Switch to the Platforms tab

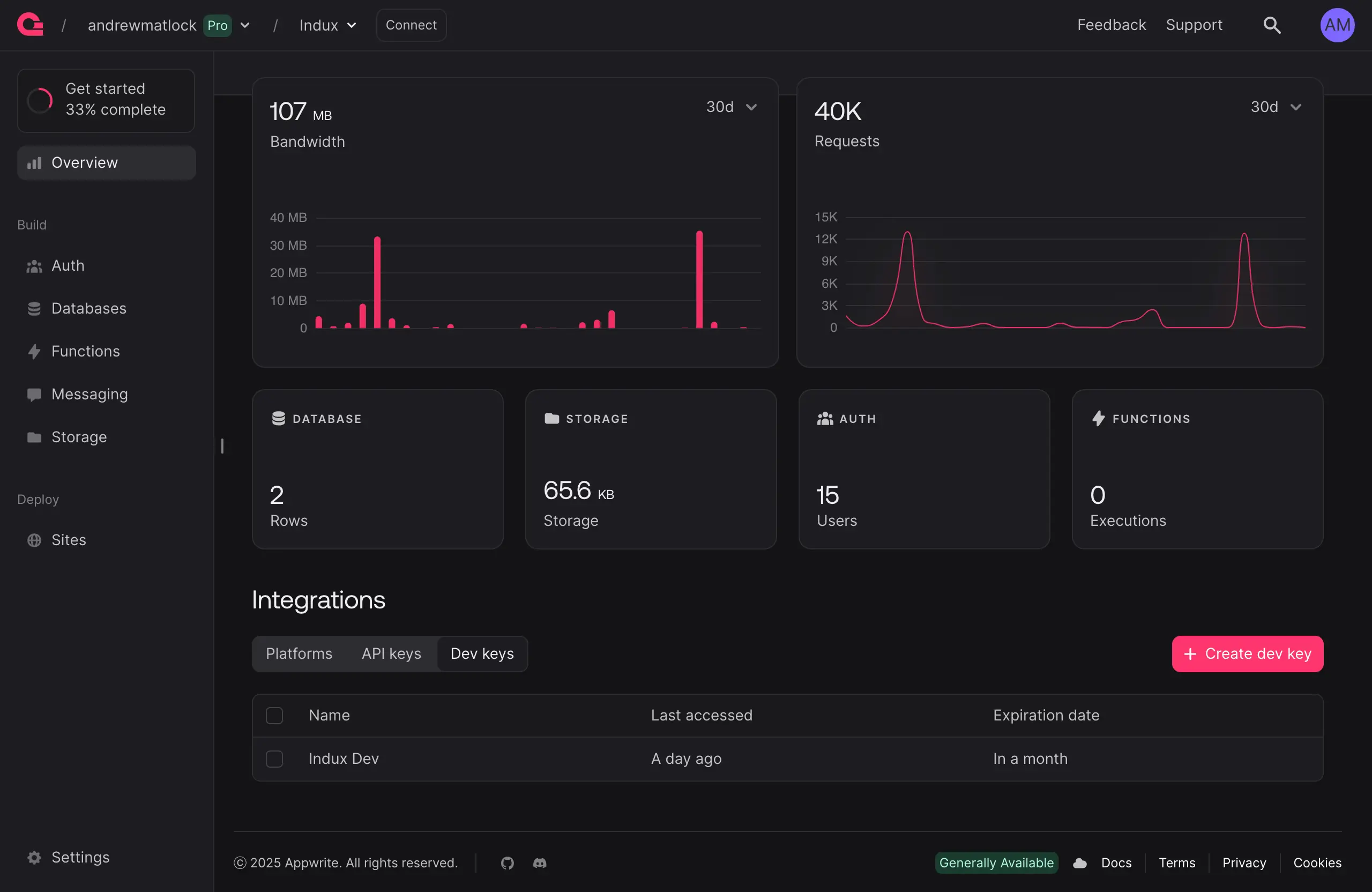[299, 654]
